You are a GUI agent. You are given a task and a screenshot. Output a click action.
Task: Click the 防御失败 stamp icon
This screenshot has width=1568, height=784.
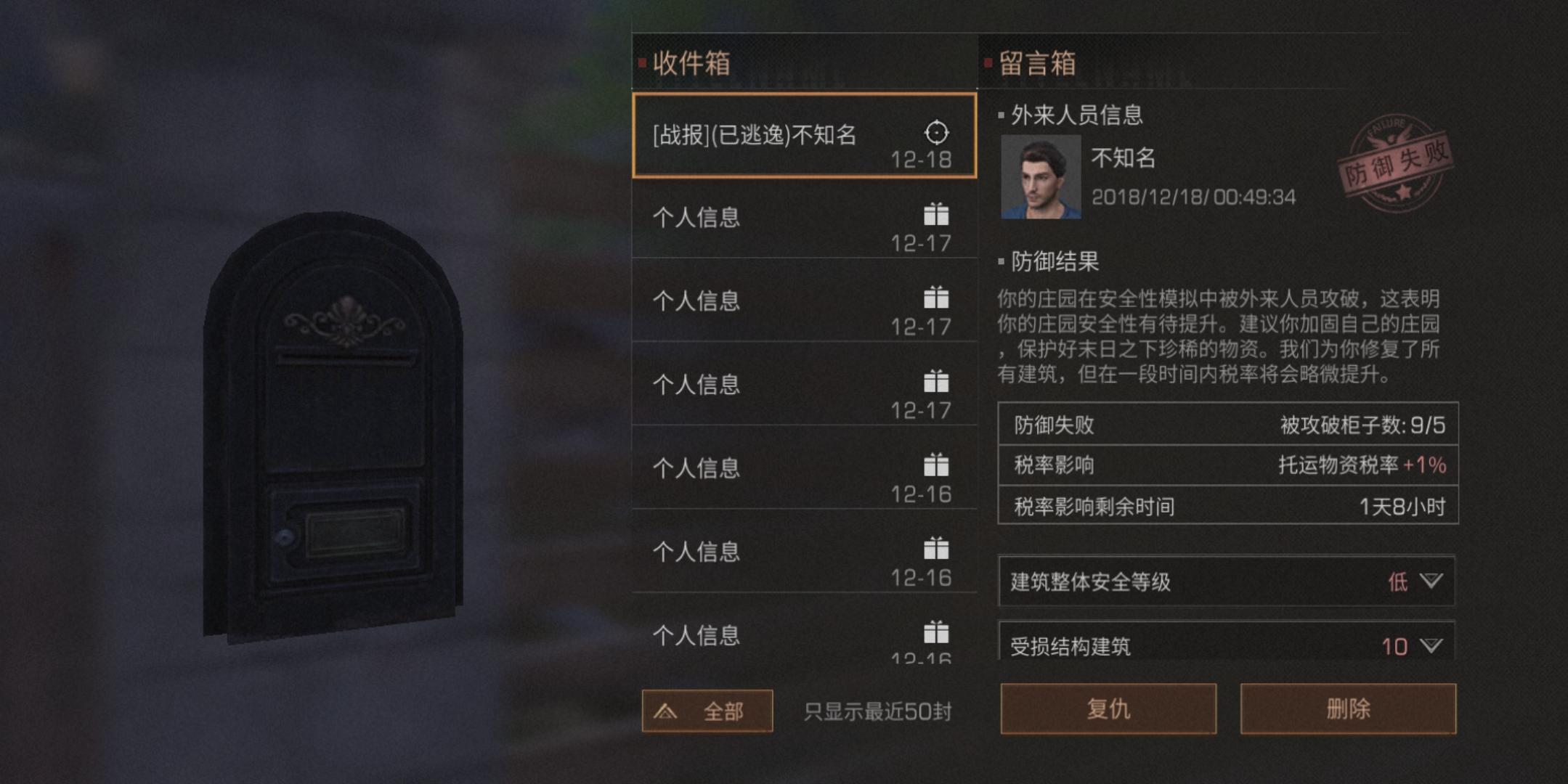1394,164
